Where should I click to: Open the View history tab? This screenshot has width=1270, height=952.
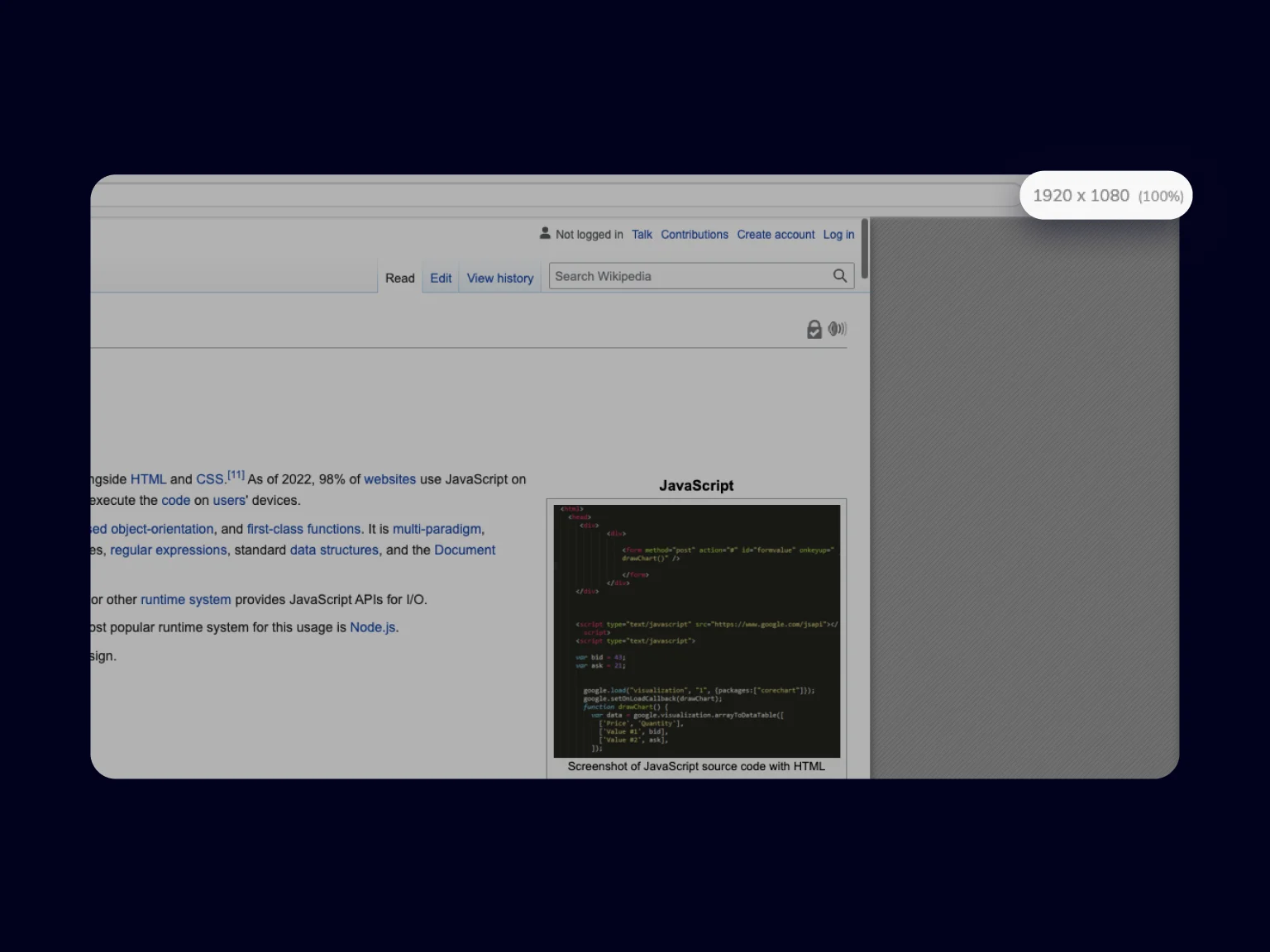tap(499, 278)
